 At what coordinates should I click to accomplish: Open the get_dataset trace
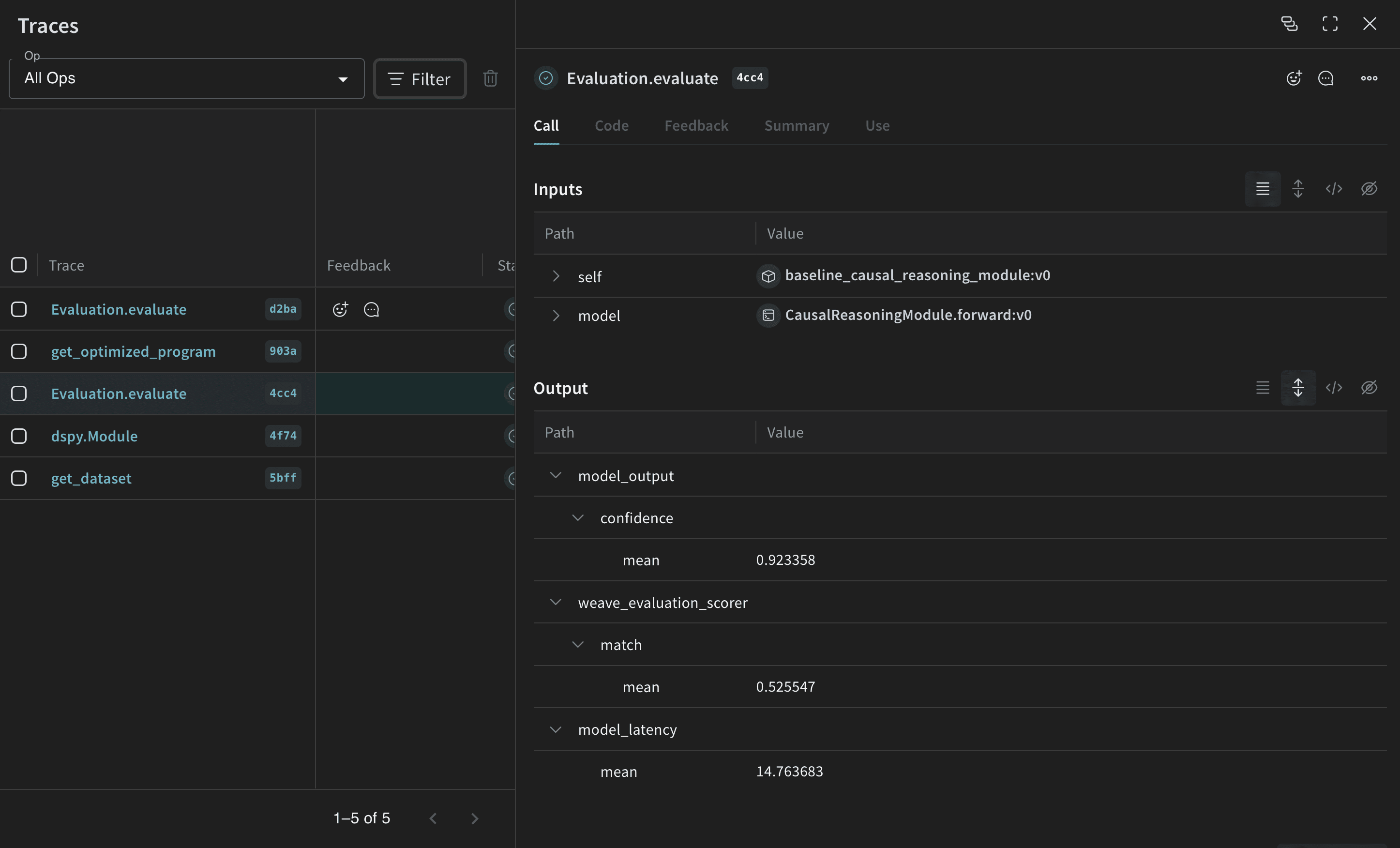pyautogui.click(x=91, y=478)
